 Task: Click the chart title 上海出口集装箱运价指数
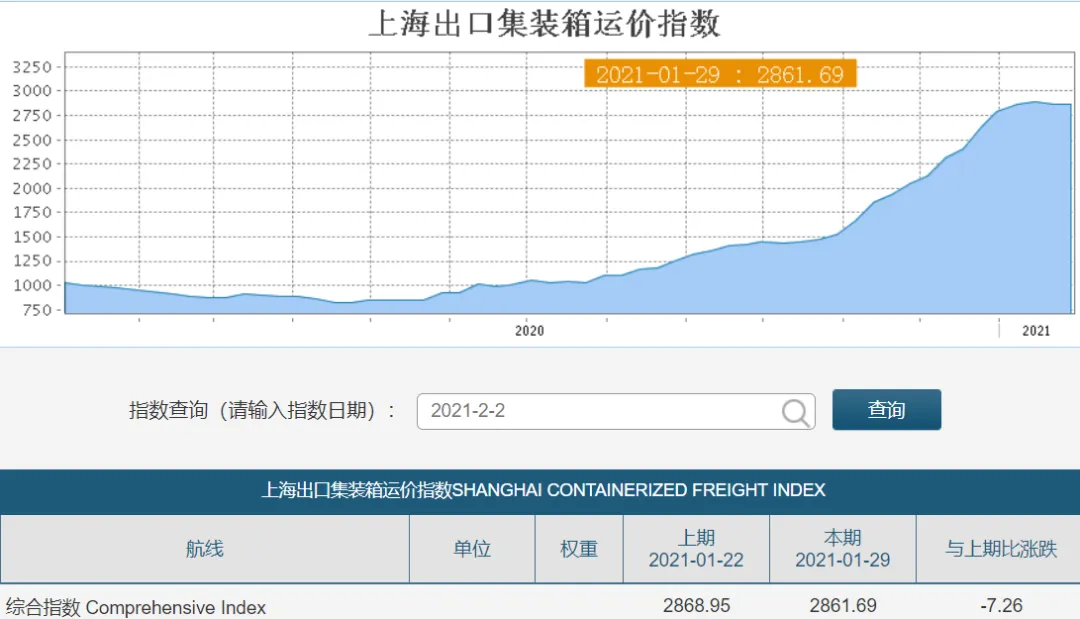click(544, 23)
